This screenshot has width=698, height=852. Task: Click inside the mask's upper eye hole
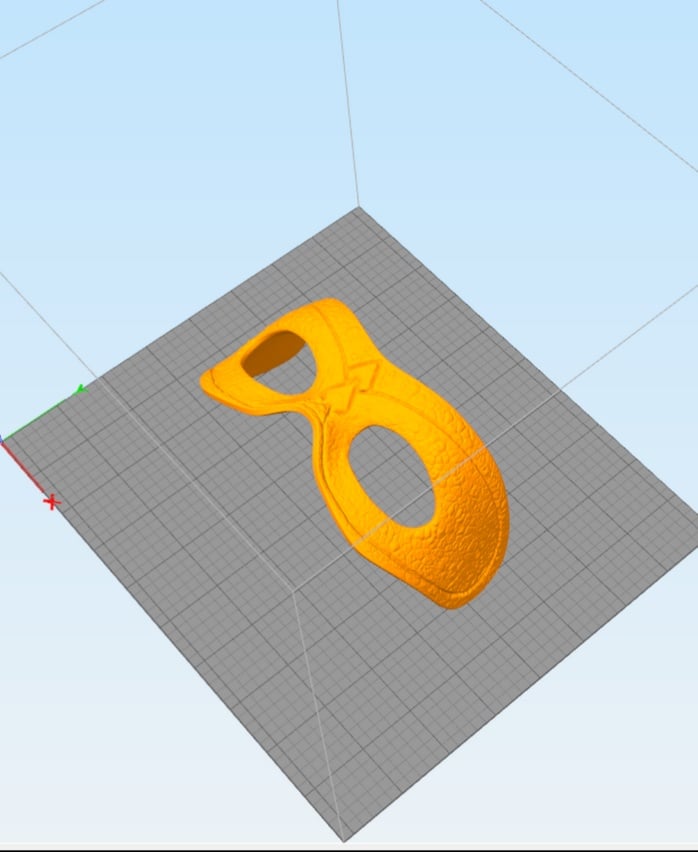pos(274,353)
